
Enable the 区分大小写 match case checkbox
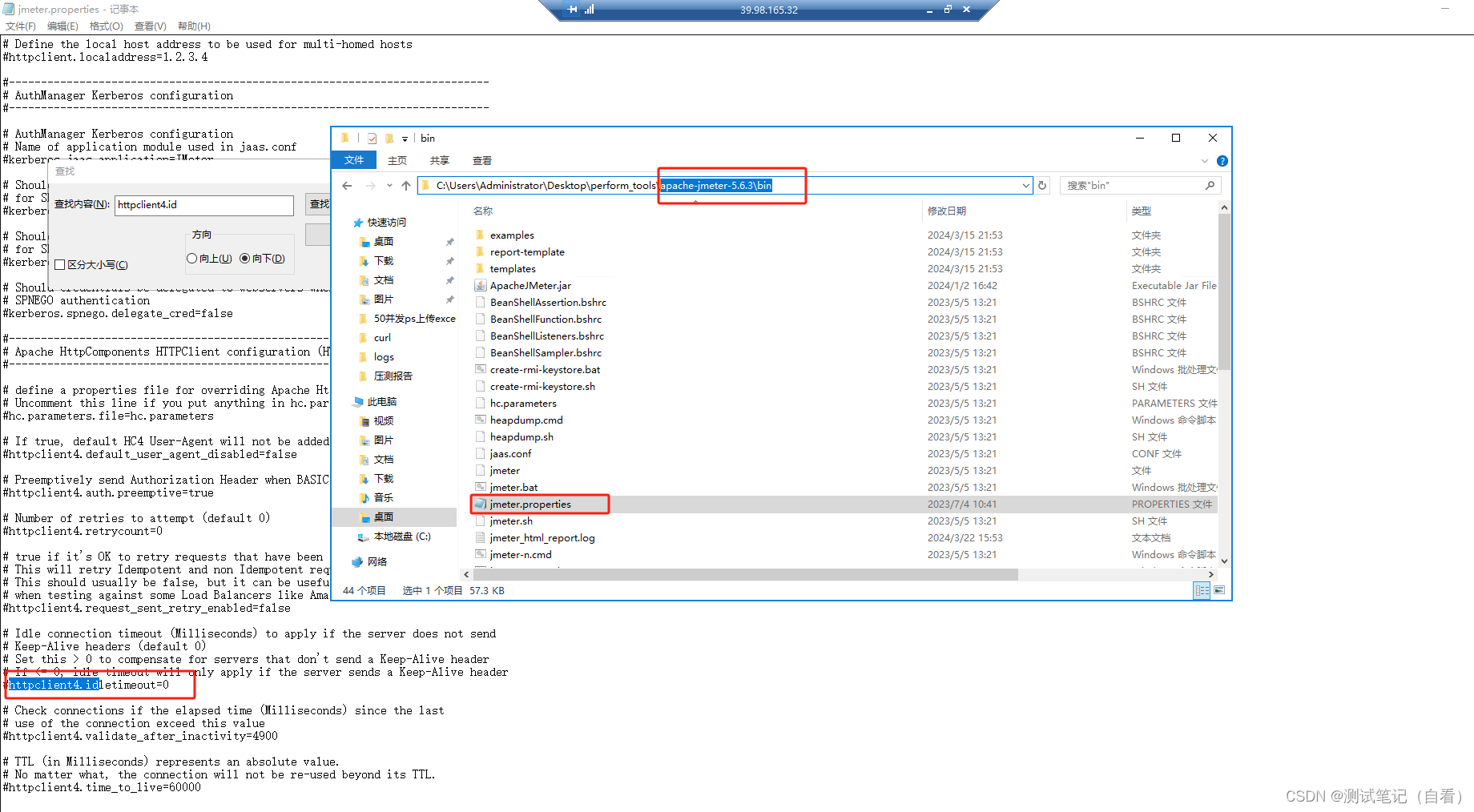[x=60, y=264]
